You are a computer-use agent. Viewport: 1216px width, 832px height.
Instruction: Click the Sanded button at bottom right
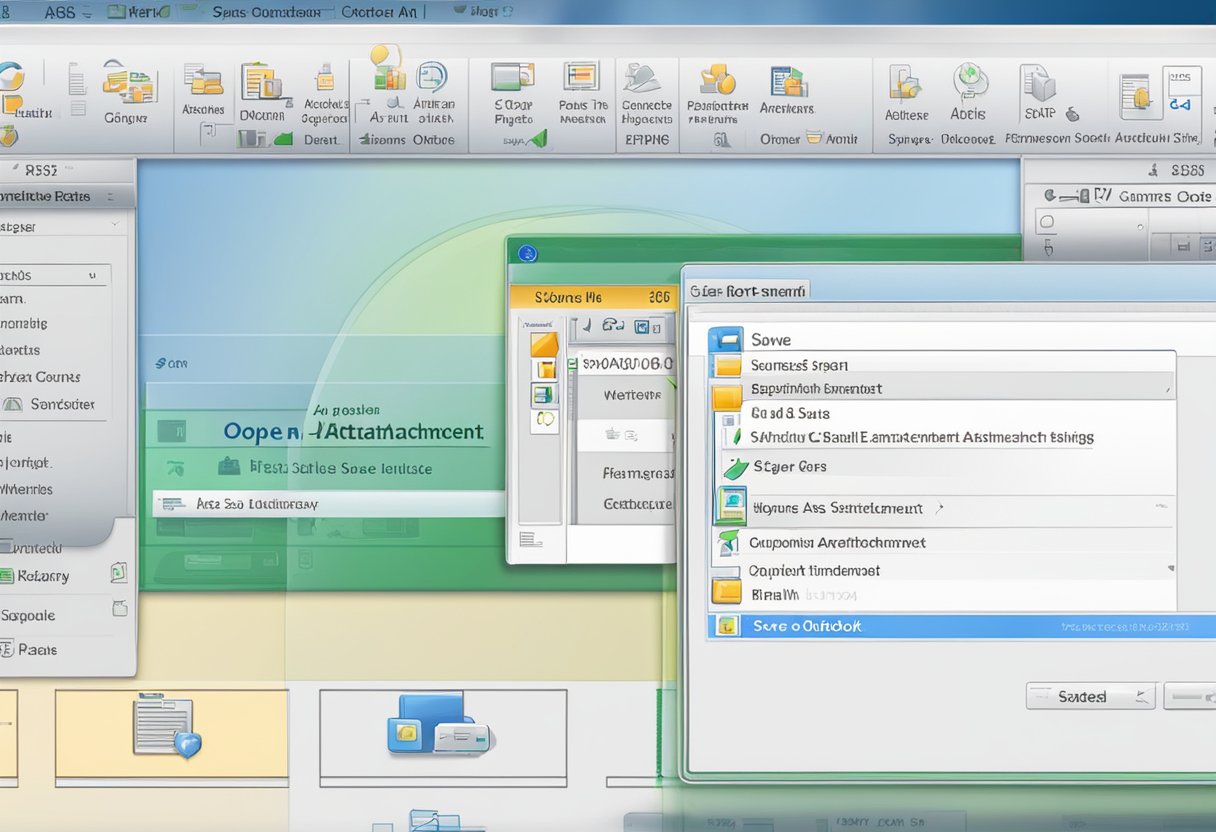click(1089, 695)
